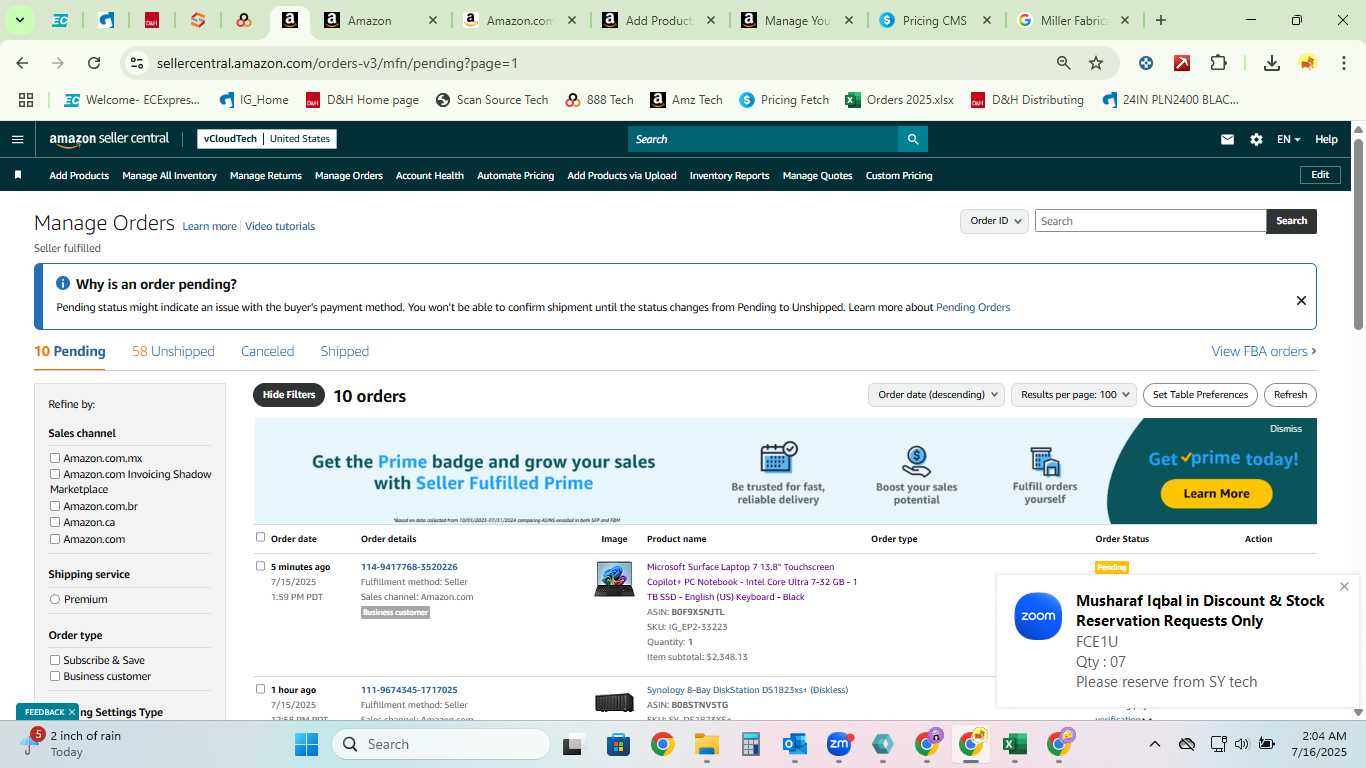Open new browser tab with plus icon
The height and width of the screenshot is (768, 1366).
coord(1161,20)
